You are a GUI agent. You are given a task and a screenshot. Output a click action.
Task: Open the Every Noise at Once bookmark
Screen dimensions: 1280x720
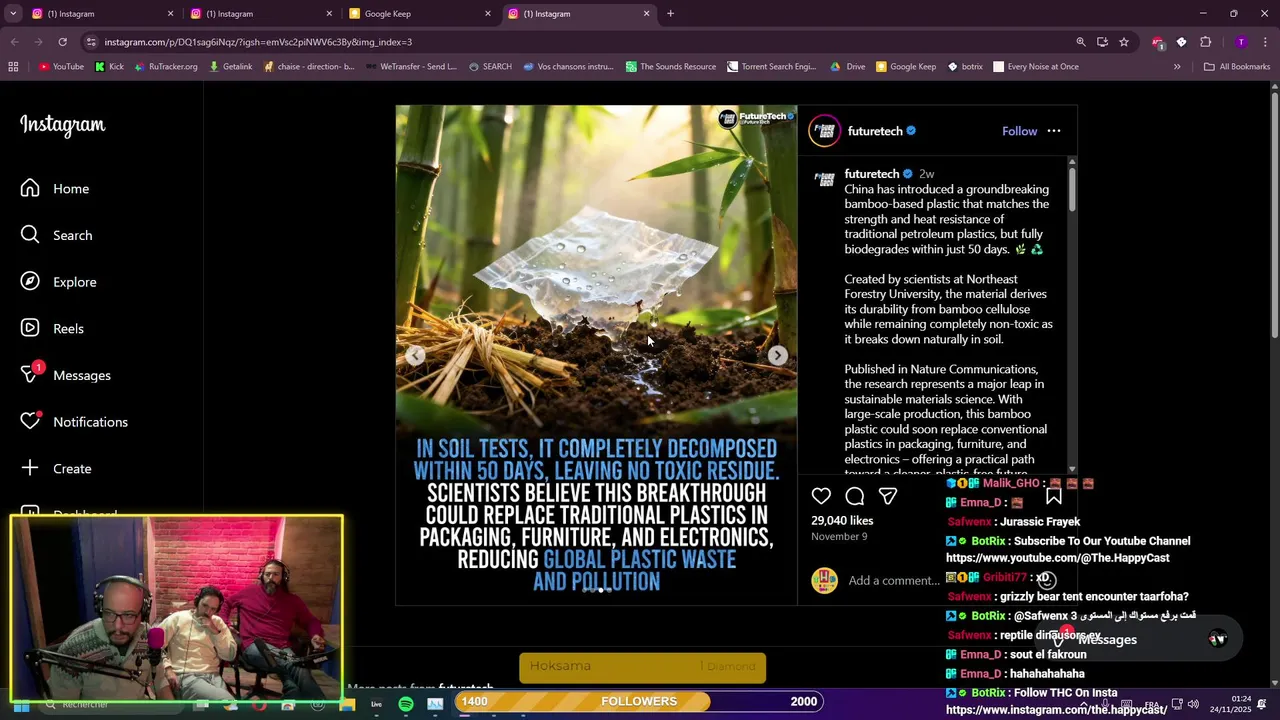pos(1036,67)
